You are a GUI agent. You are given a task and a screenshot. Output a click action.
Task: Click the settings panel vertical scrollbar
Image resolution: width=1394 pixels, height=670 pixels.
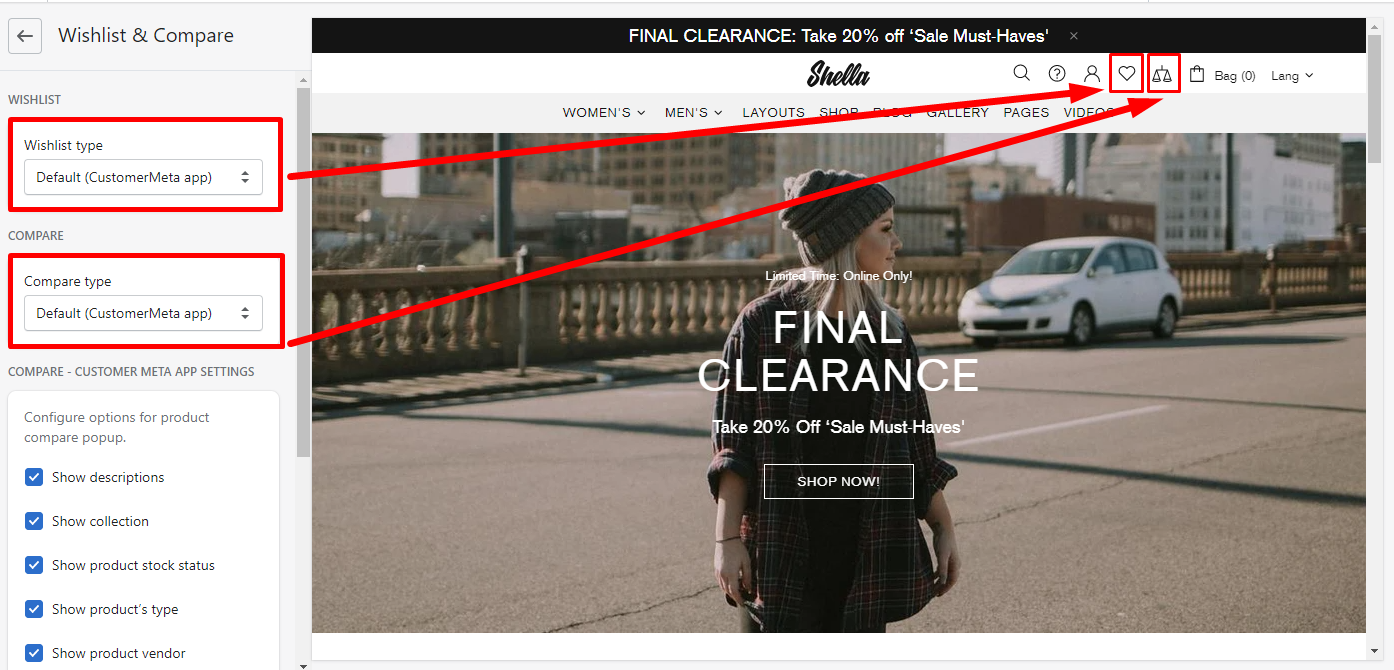click(x=304, y=272)
